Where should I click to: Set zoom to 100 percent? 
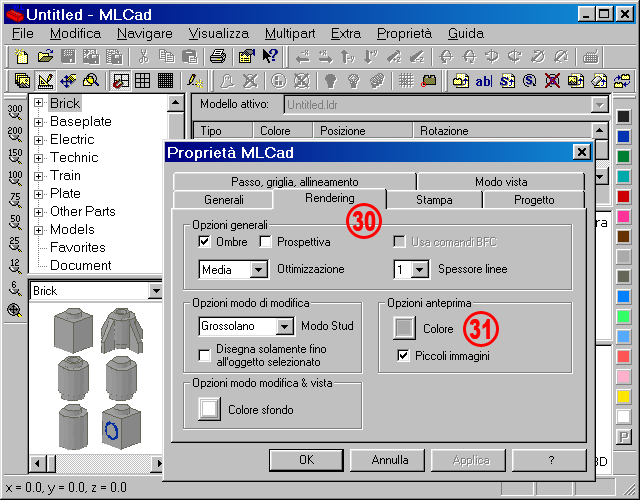pyautogui.click(x=15, y=178)
